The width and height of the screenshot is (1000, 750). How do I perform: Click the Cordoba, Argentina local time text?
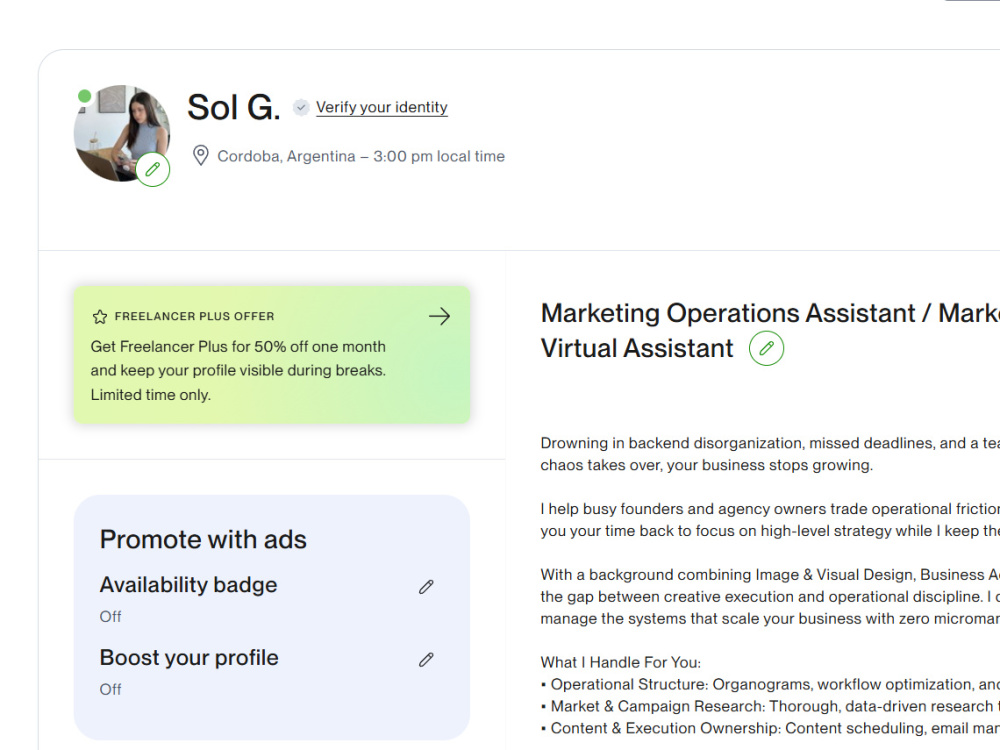point(361,156)
